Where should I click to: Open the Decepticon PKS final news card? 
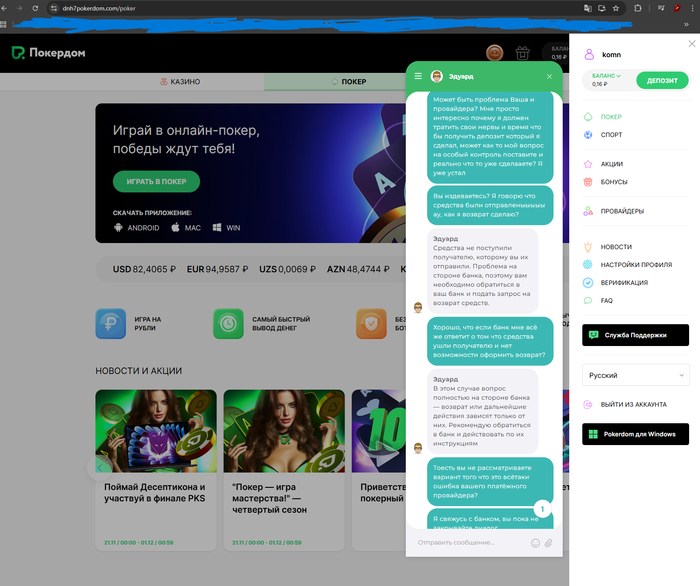(x=156, y=470)
